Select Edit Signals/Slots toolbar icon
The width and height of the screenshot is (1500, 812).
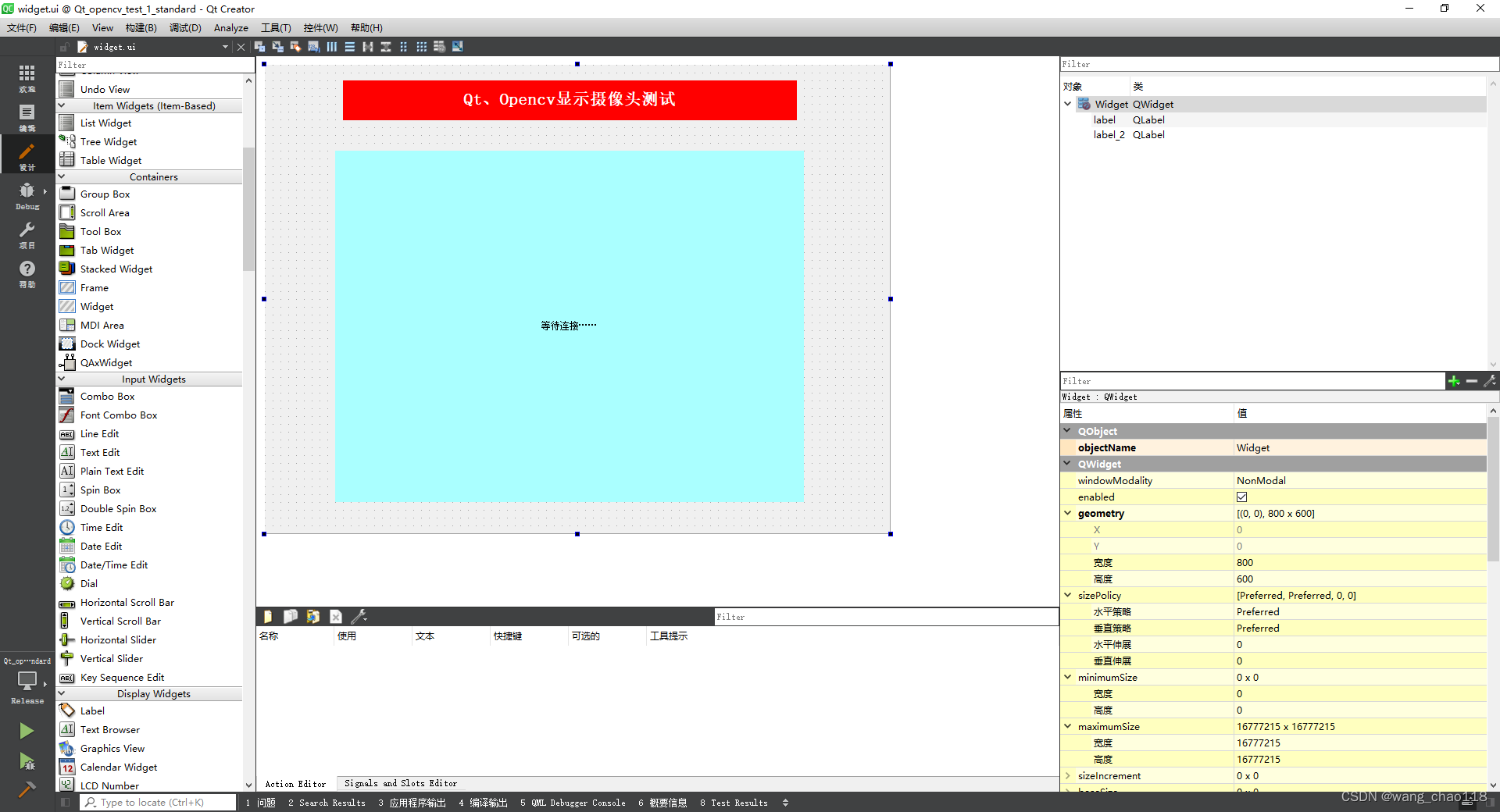(x=277, y=47)
